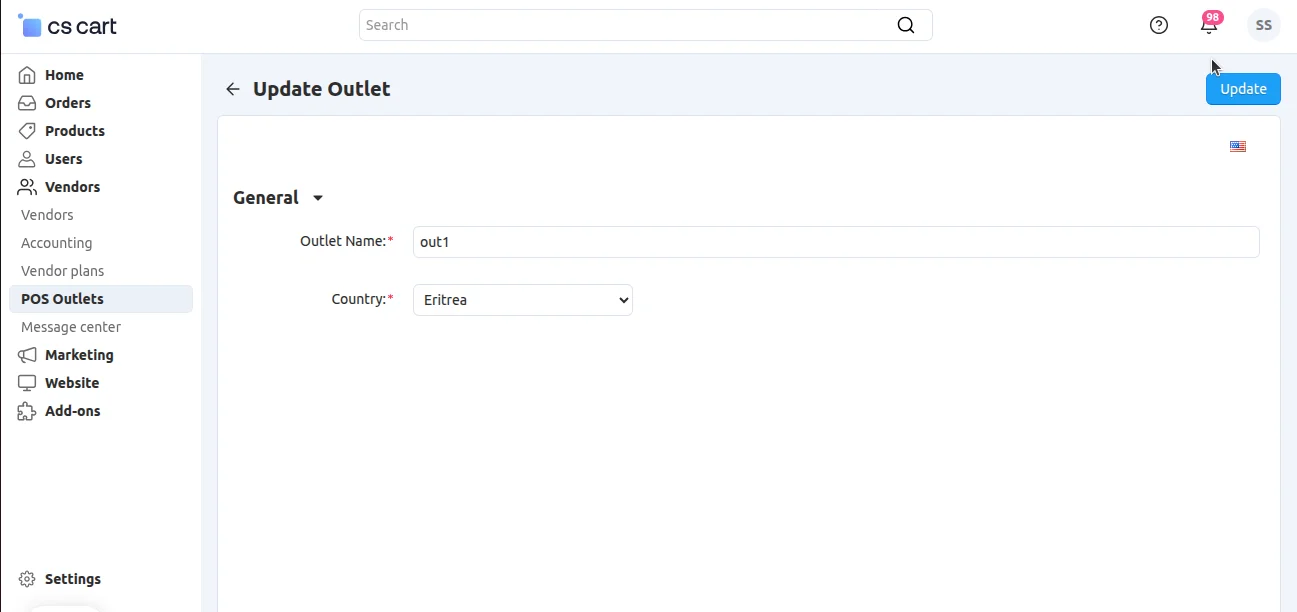Open the Products menu
Viewport: 1297px width, 612px height.
(x=74, y=131)
